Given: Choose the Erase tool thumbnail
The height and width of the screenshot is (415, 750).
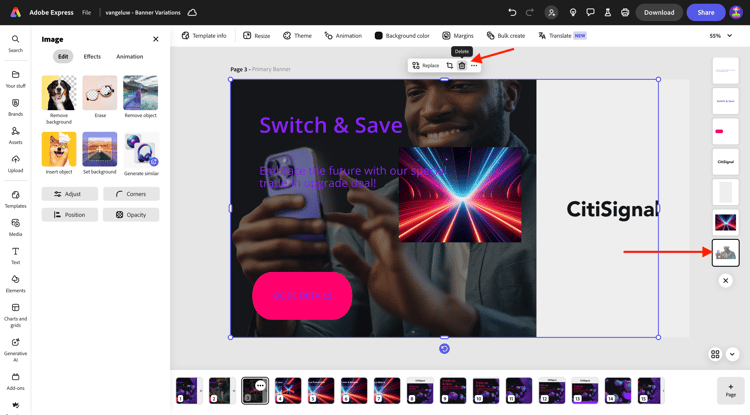Looking at the screenshot, I should coord(100,93).
